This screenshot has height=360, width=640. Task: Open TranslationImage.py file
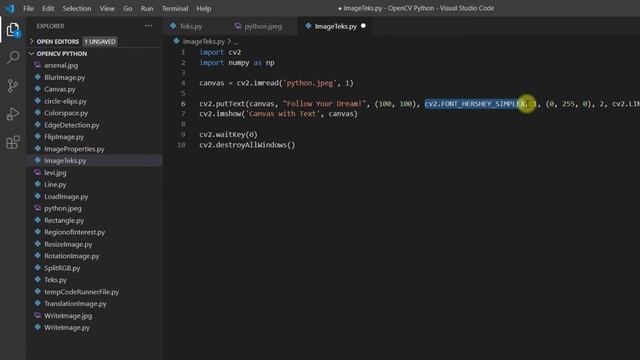pyautogui.click(x=75, y=304)
